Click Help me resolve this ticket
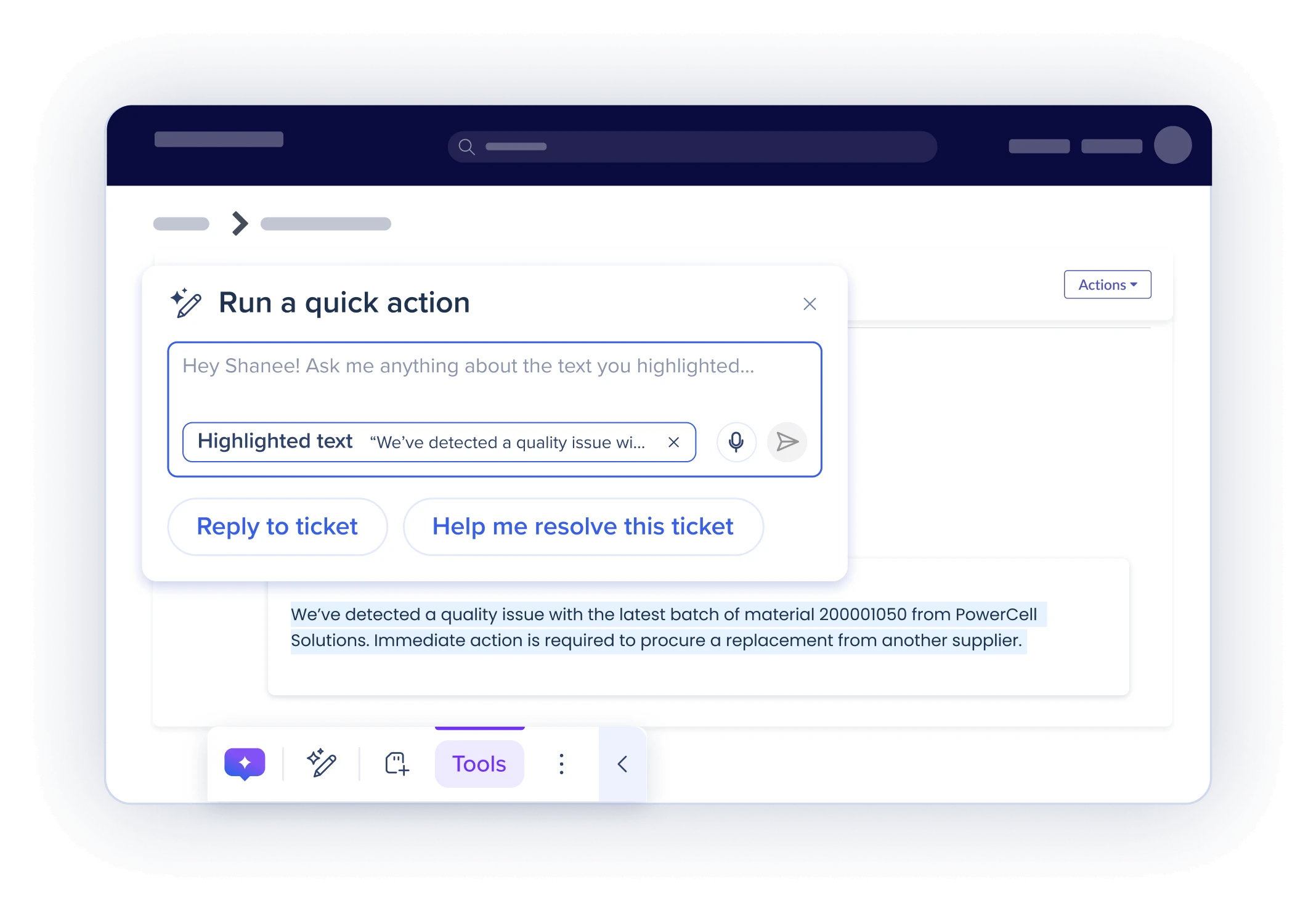 pos(583,526)
